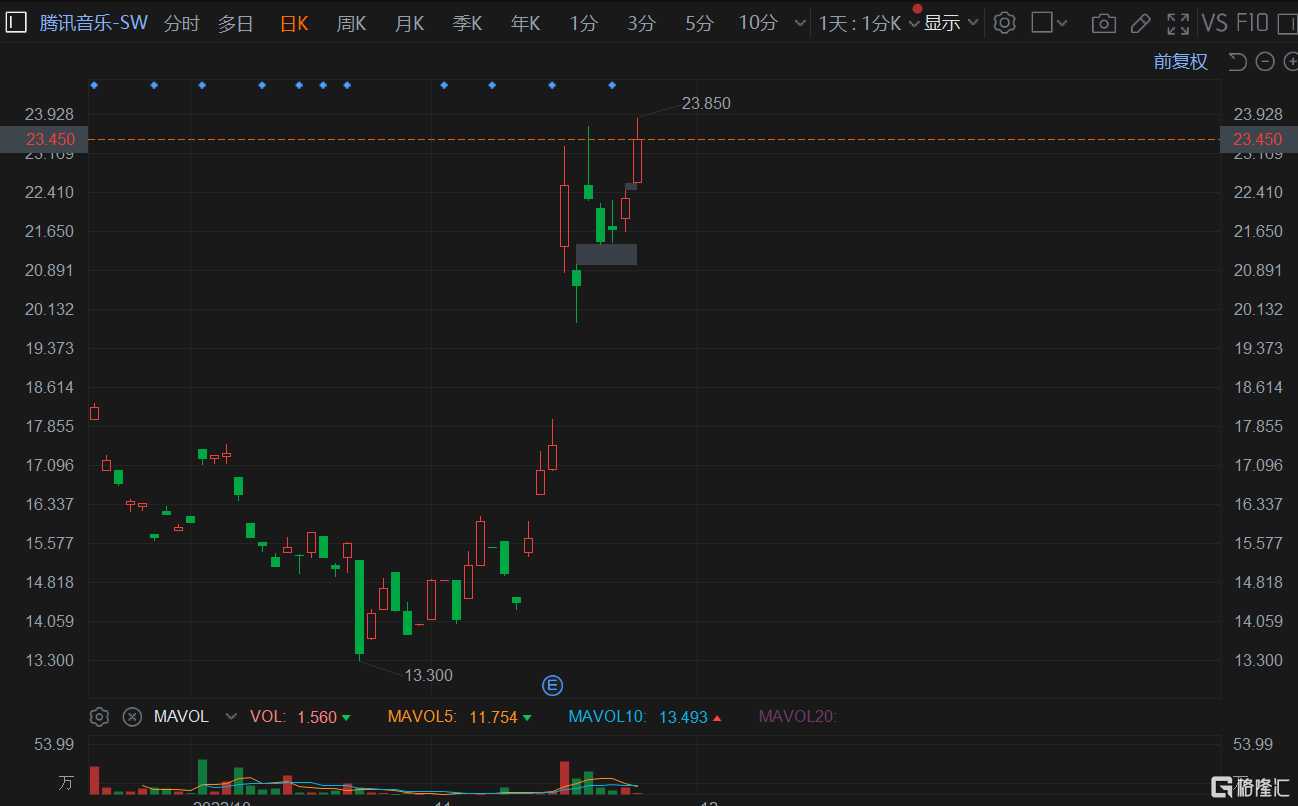Click the blue E earnings marker
This screenshot has width=1298, height=806.
[x=552, y=685]
